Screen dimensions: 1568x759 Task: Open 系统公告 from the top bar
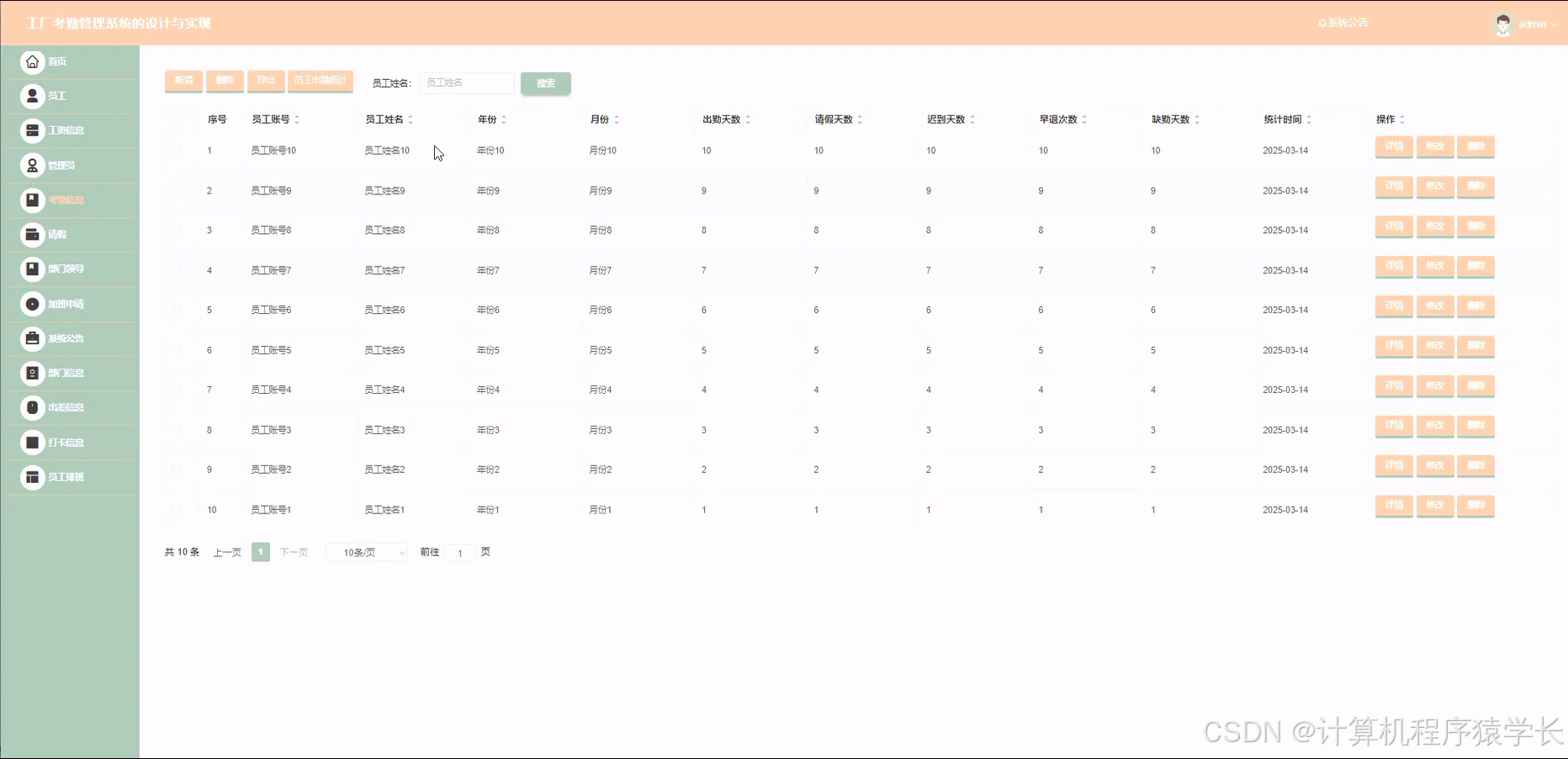[1343, 23]
